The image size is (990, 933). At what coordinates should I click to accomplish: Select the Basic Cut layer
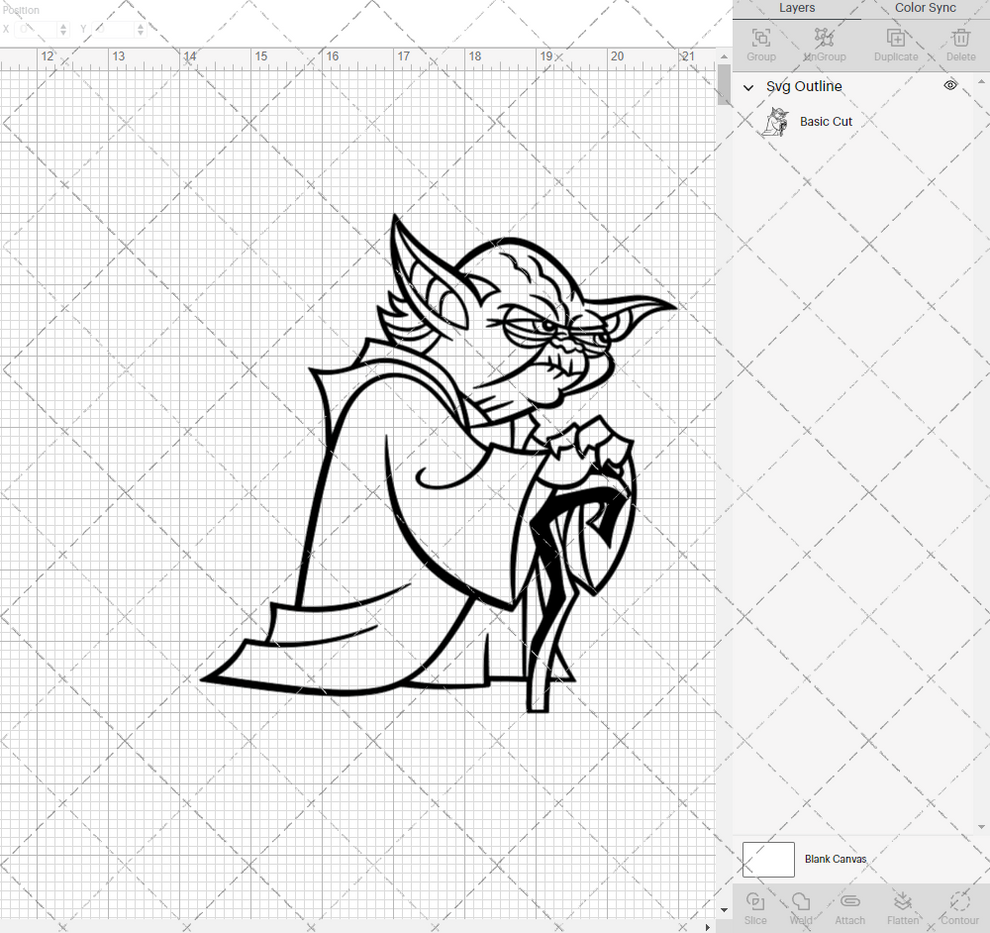(825, 121)
